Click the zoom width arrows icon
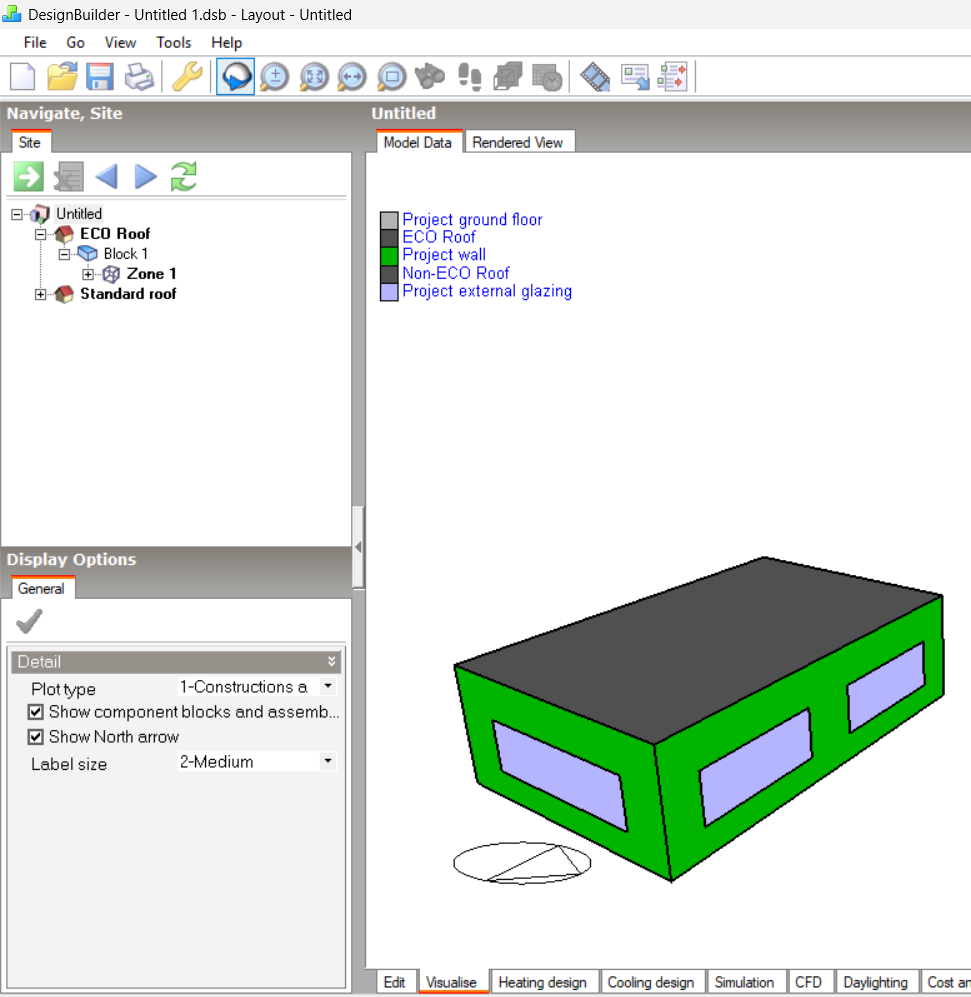Screen dimensions: 971x997 352,77
